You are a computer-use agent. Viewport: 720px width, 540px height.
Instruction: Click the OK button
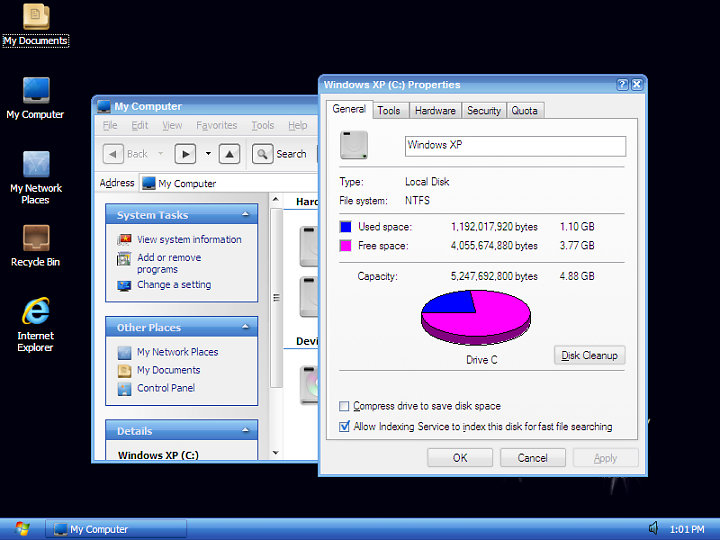tap(460, 458)
